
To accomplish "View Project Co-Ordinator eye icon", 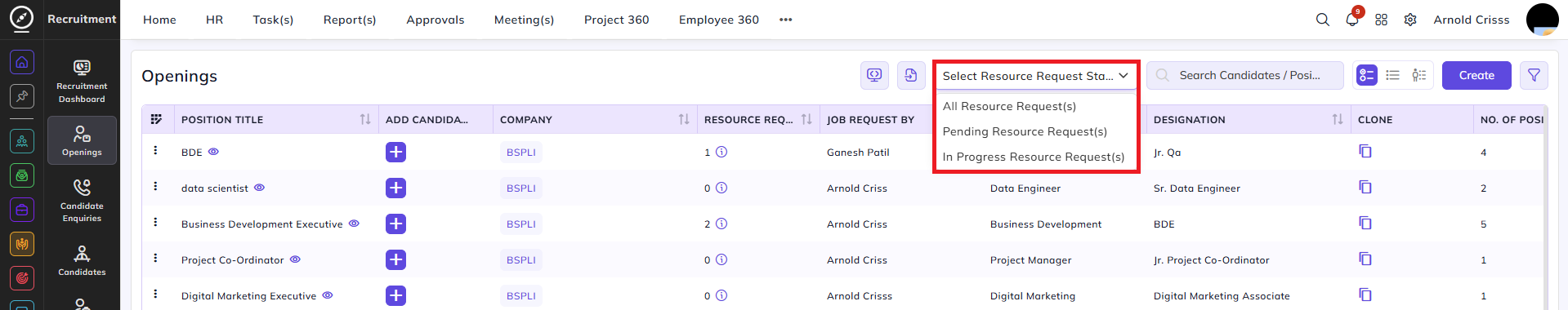I will [x=295, y=259].
